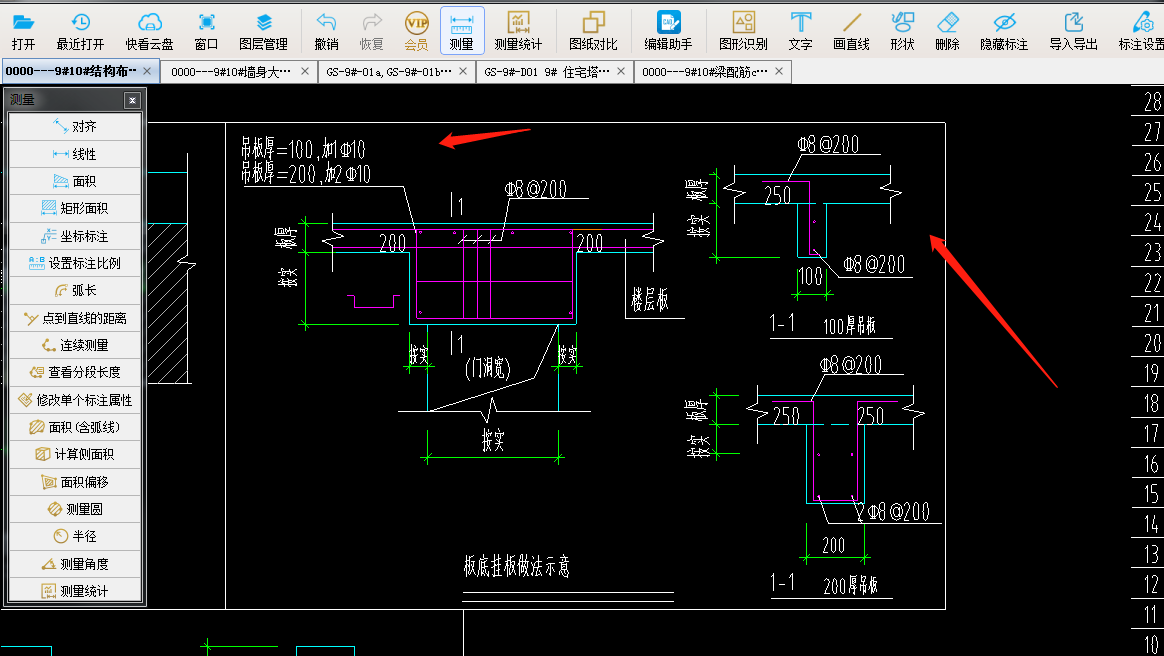Select 坐标标注 coordinate annotation

[x=74, y=236]
